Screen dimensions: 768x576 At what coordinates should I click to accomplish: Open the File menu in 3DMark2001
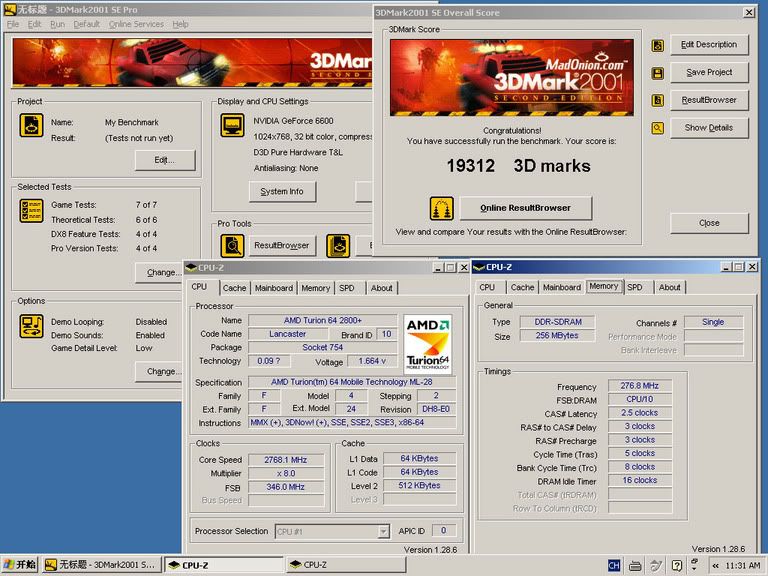[13, 24]
